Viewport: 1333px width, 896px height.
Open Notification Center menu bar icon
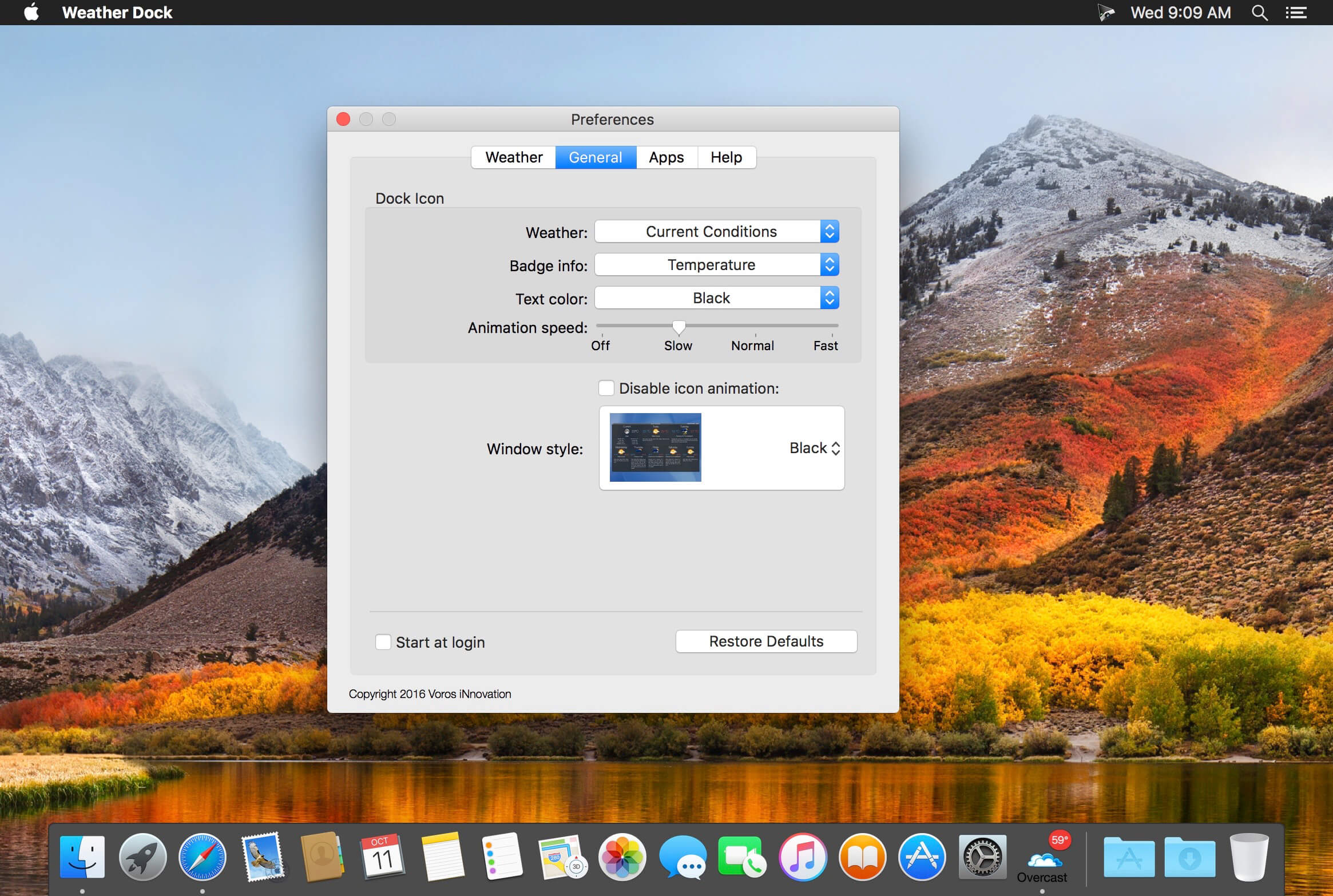(1296, 13)
